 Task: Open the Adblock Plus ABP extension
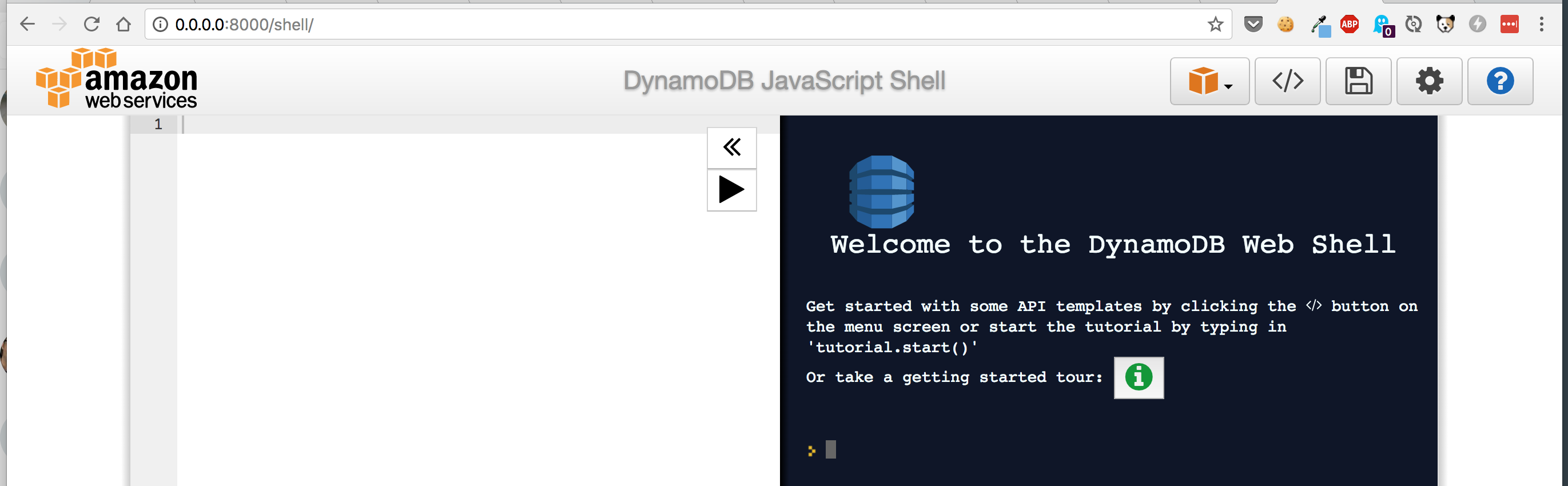tap(1350, 25)
